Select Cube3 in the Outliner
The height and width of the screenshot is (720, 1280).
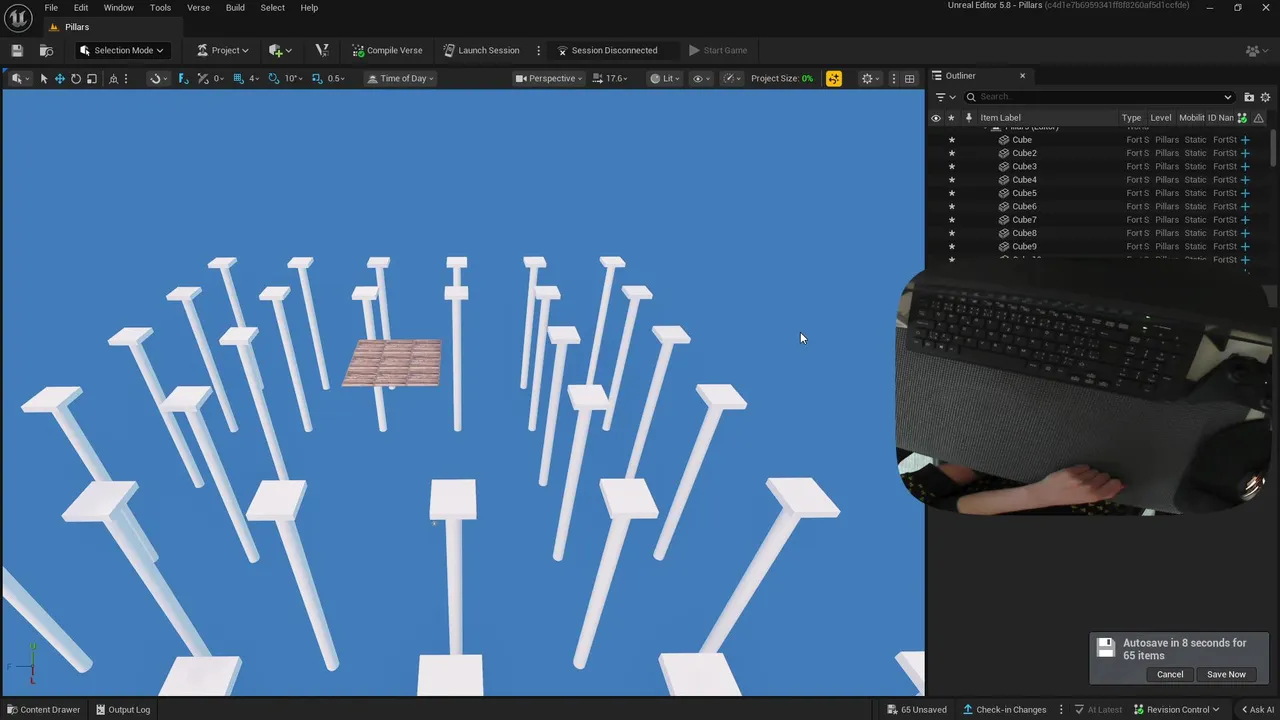1024,166
